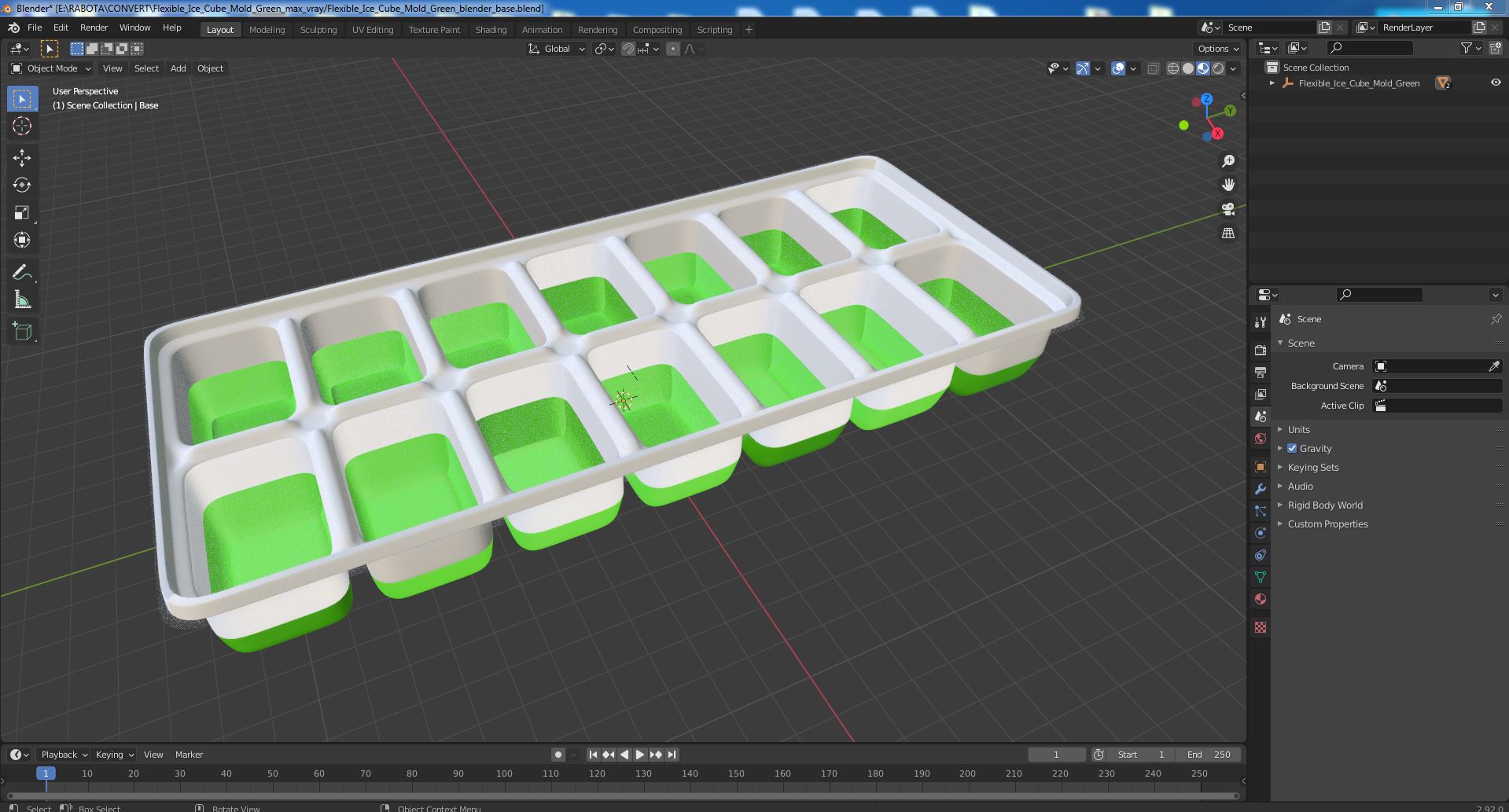Open the Object Constraints properties tab
The width and height of the screenshot is (1509, 812).
pyautogui.click(x=1261, y=555)
